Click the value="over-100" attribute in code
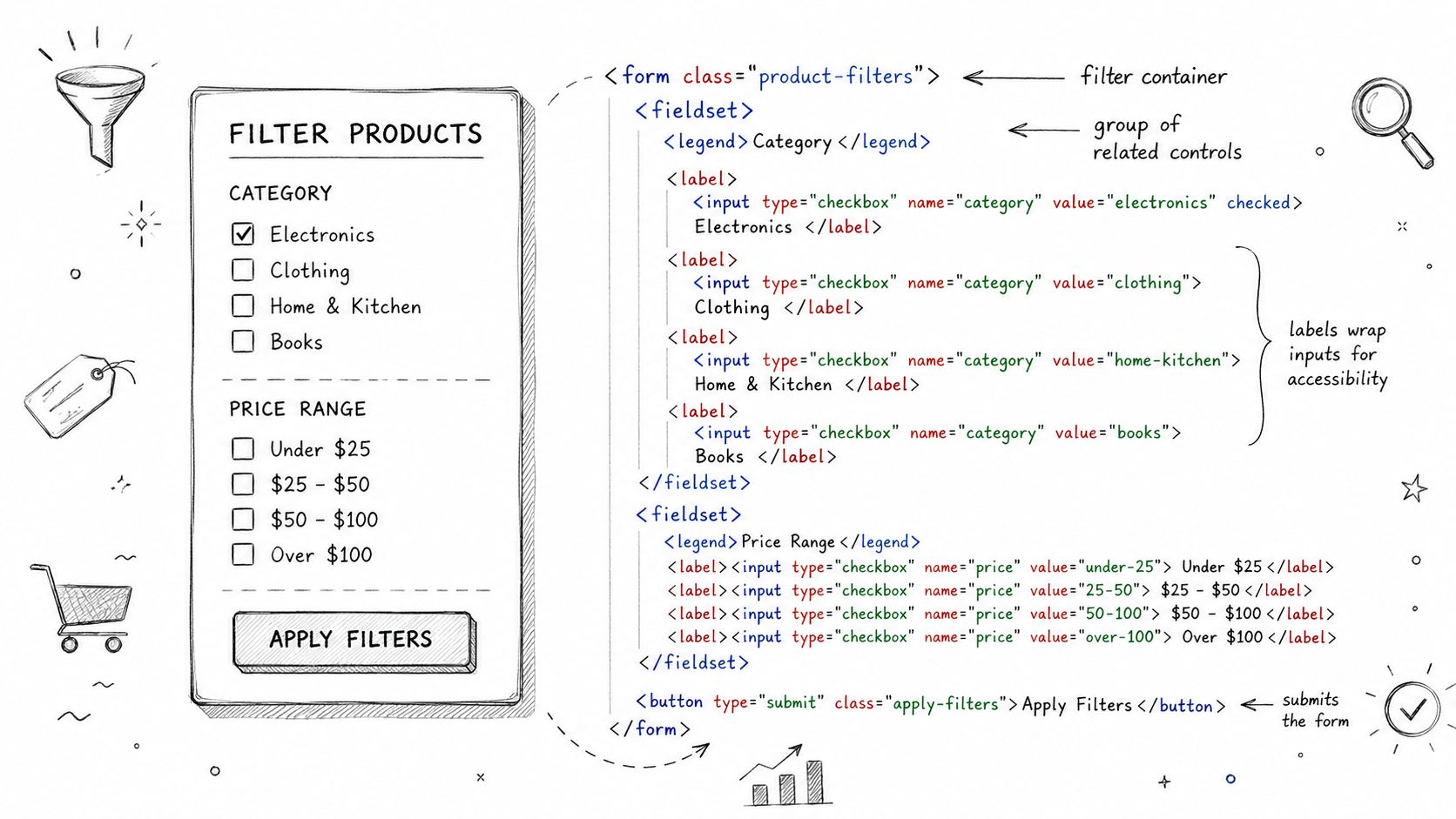Screen dimensions: 1456x819 (x=1095, y=637)
